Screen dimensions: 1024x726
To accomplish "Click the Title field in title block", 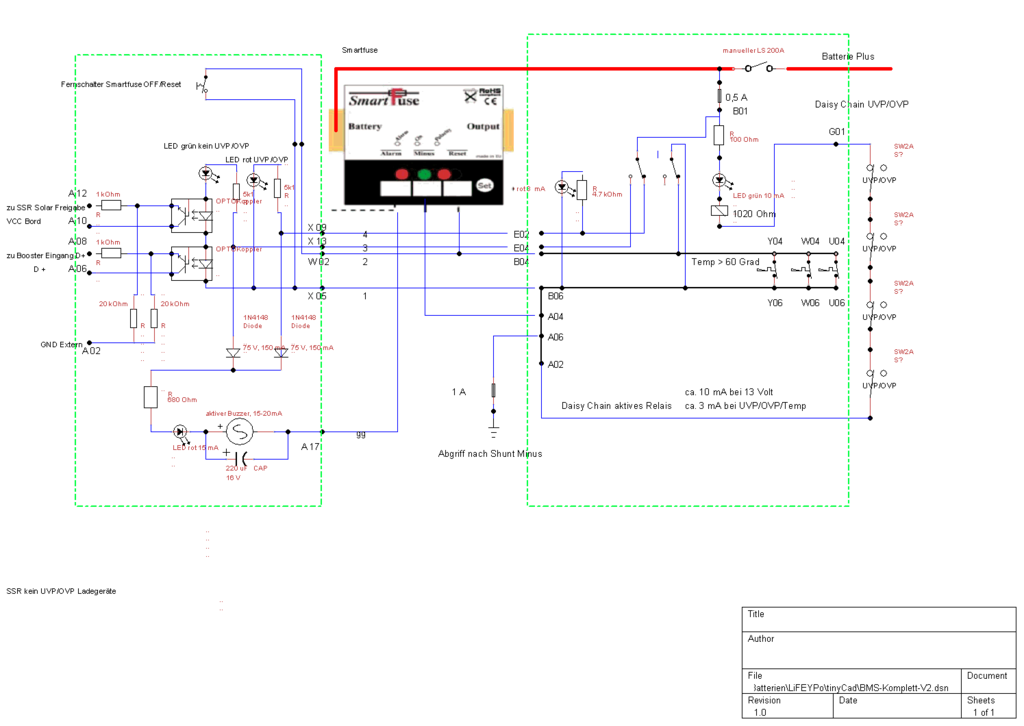I will coord(879,619).
